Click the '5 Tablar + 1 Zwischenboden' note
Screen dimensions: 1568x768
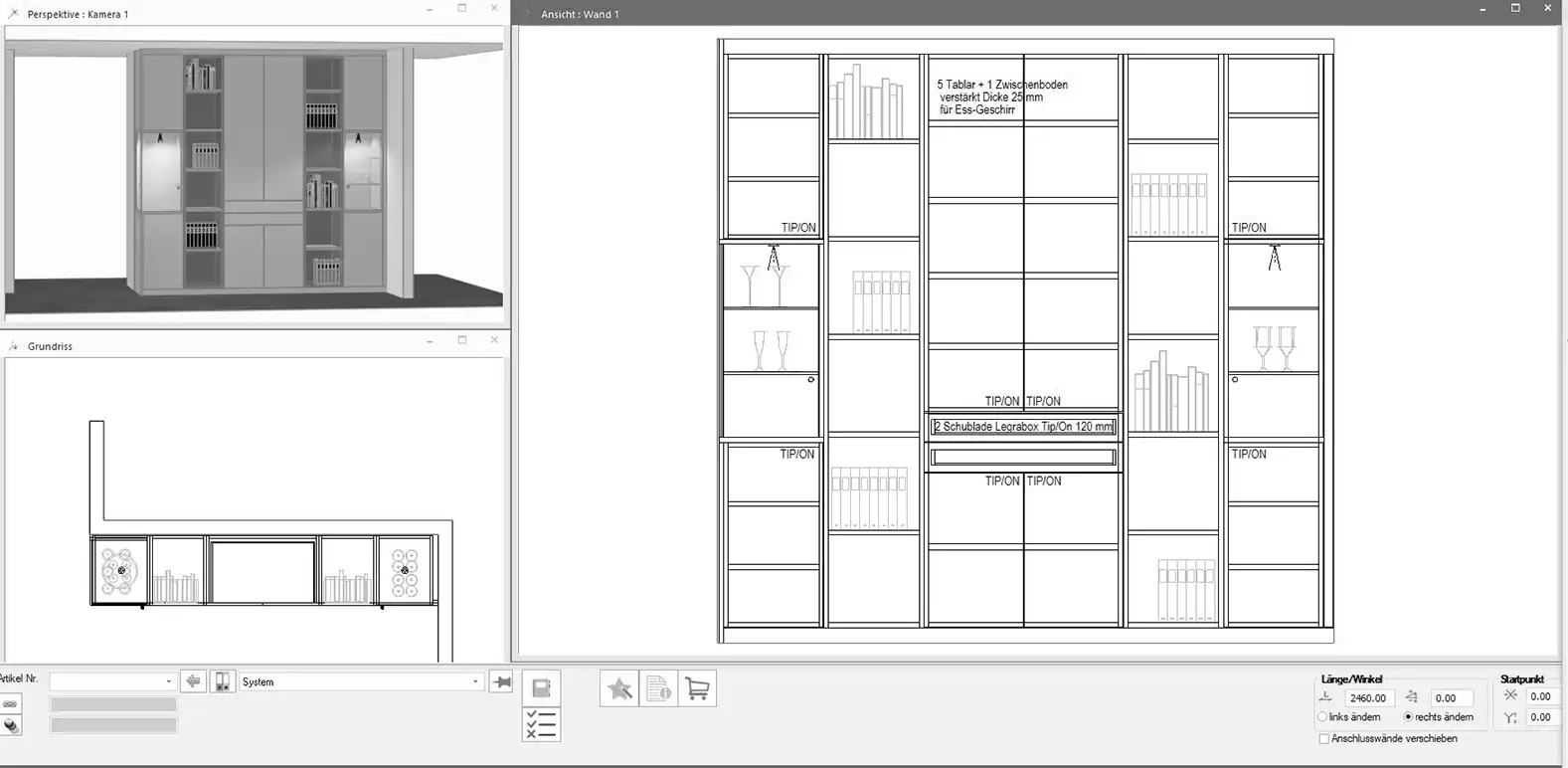(1002, 85)
